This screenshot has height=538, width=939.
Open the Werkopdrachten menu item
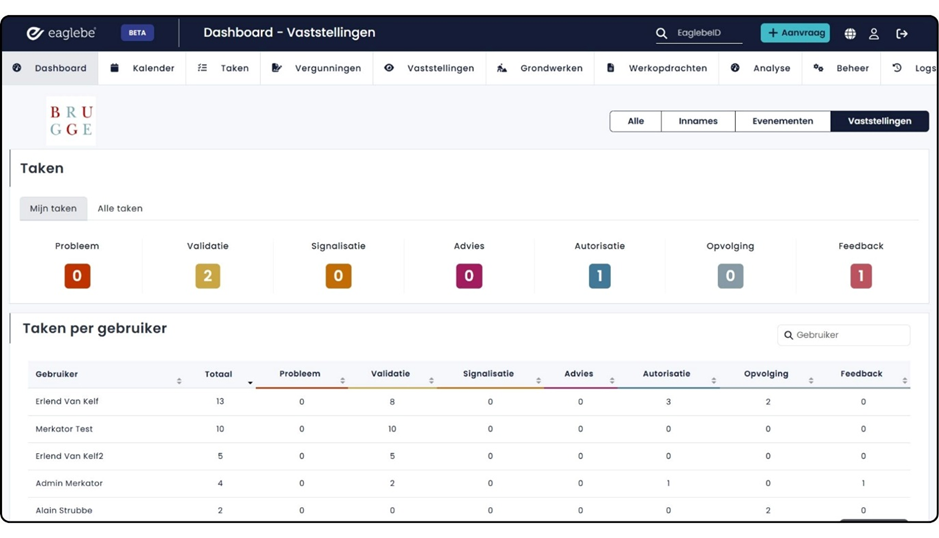657,68
